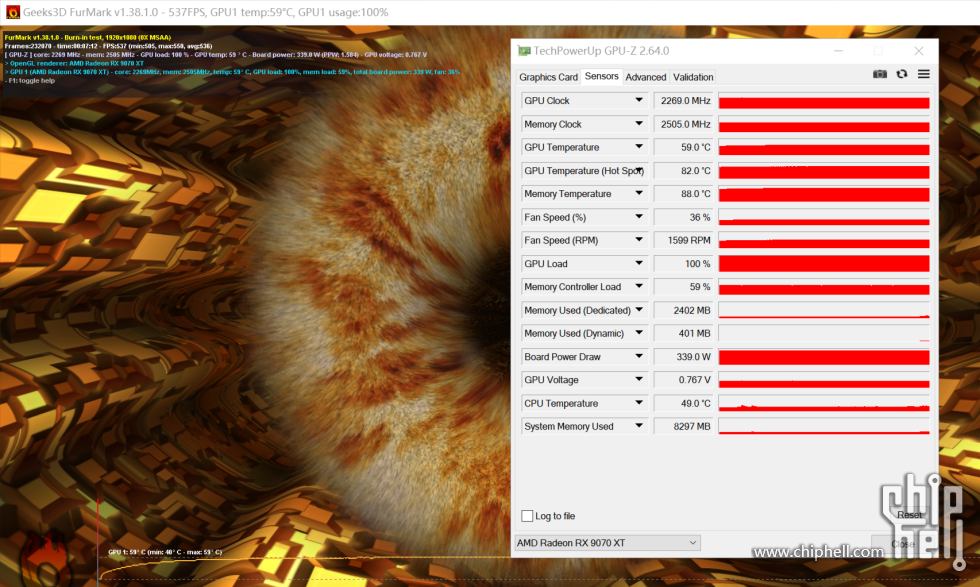Click the Memory Clock value 2505.0 MHz
The height and width of the screenshot is (587, 980).
[x=683, y=124]
